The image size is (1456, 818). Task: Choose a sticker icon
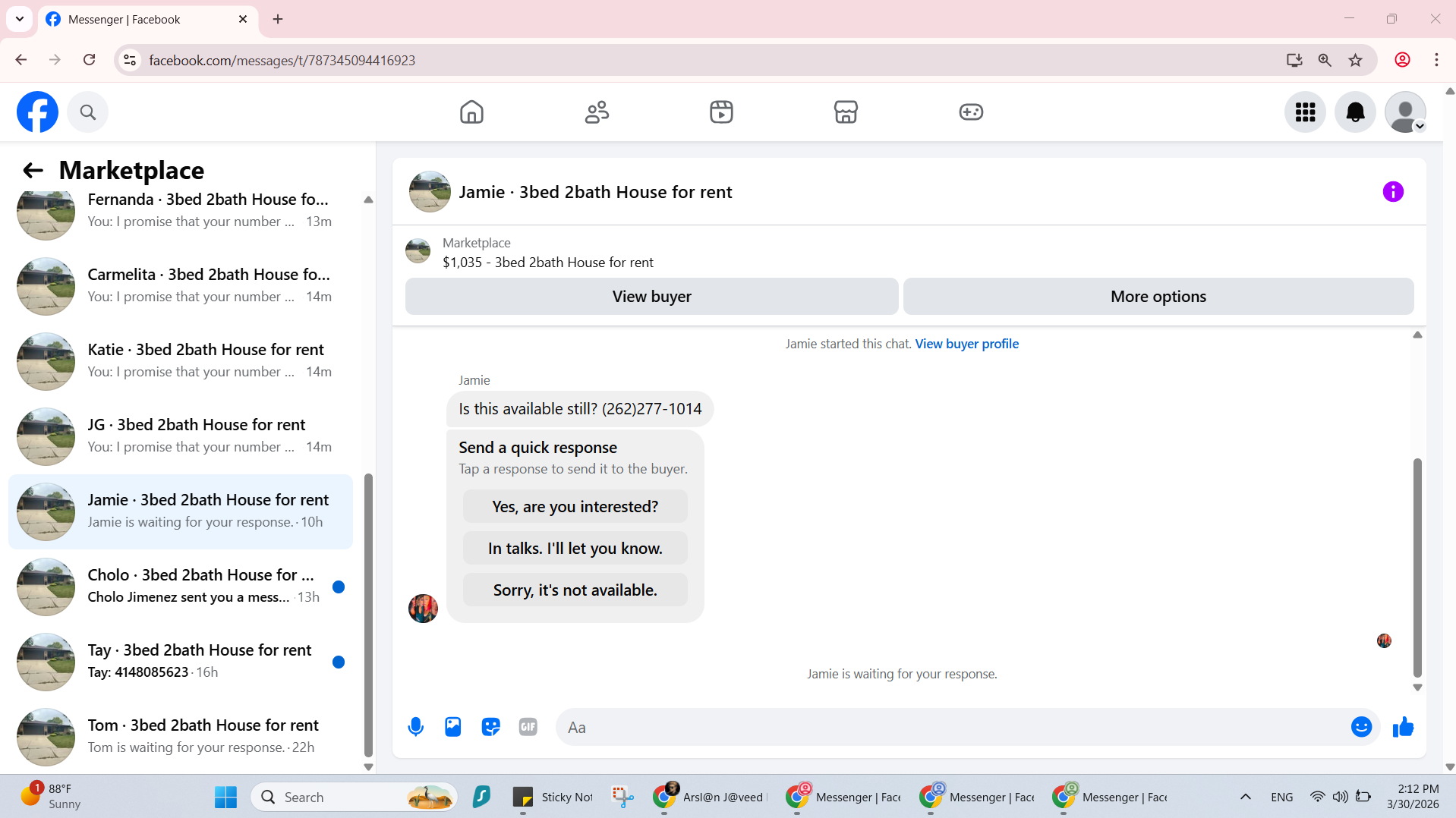[491, 727]
